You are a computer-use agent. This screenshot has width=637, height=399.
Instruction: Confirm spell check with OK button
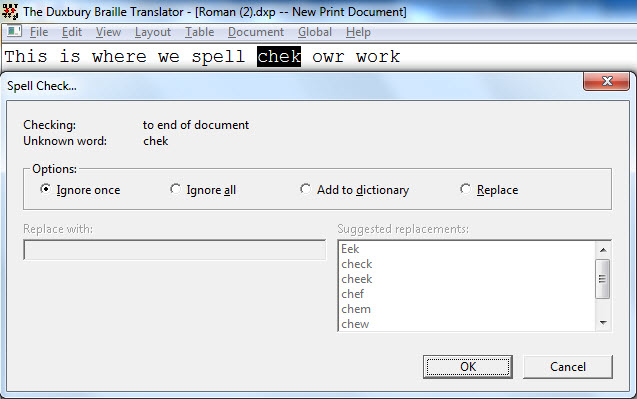pos(468,367)
